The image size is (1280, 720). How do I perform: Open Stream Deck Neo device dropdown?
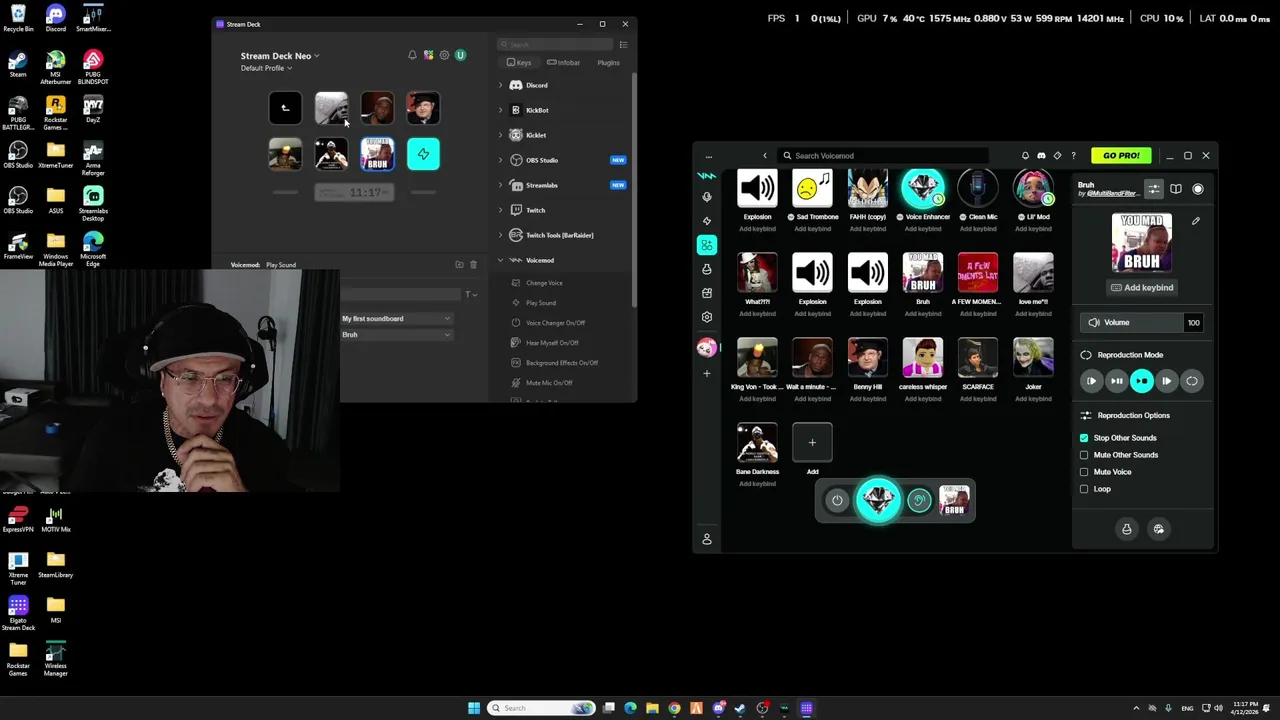tap(280, 56)
